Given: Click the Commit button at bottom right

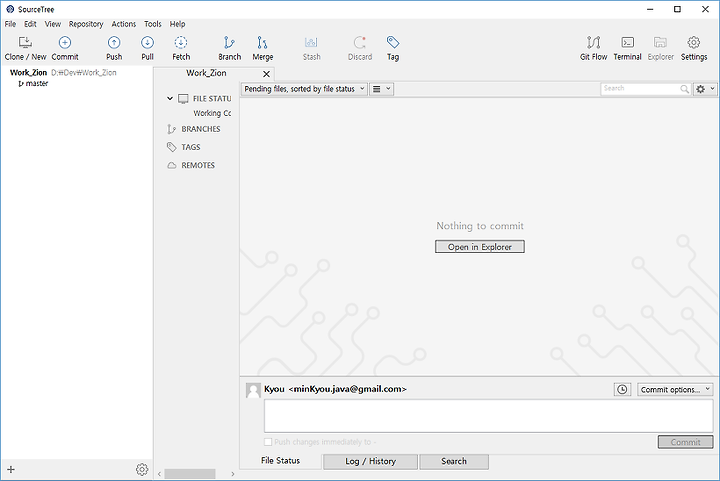Looking at the screenshot, I should (686, 442).
